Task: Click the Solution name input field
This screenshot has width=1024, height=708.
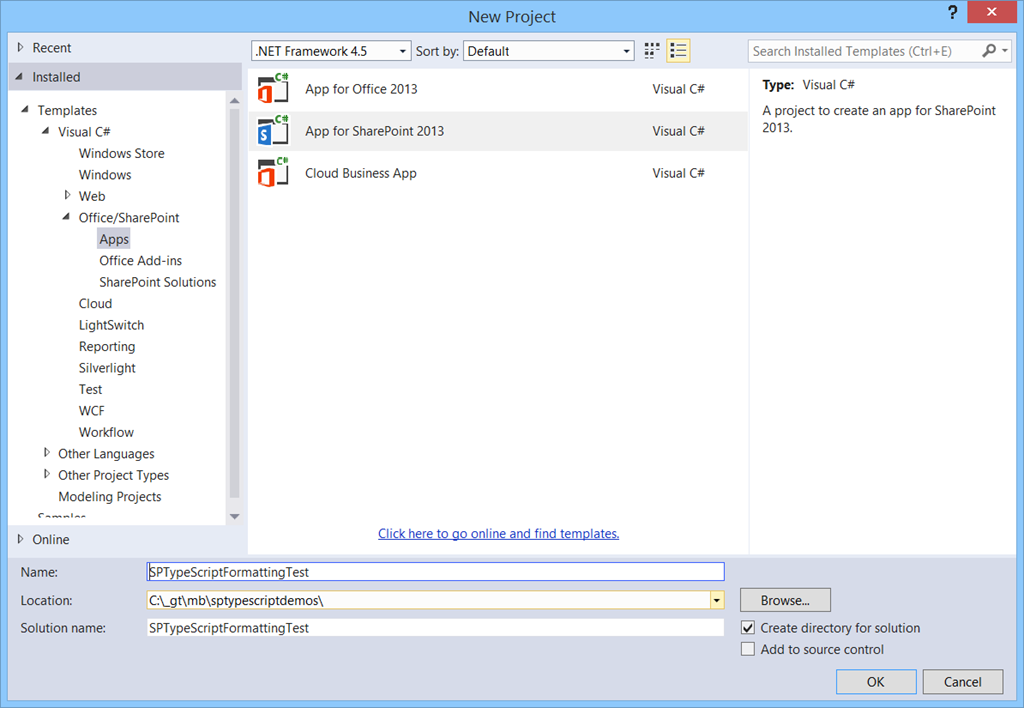Action: (x=436, y=628)
